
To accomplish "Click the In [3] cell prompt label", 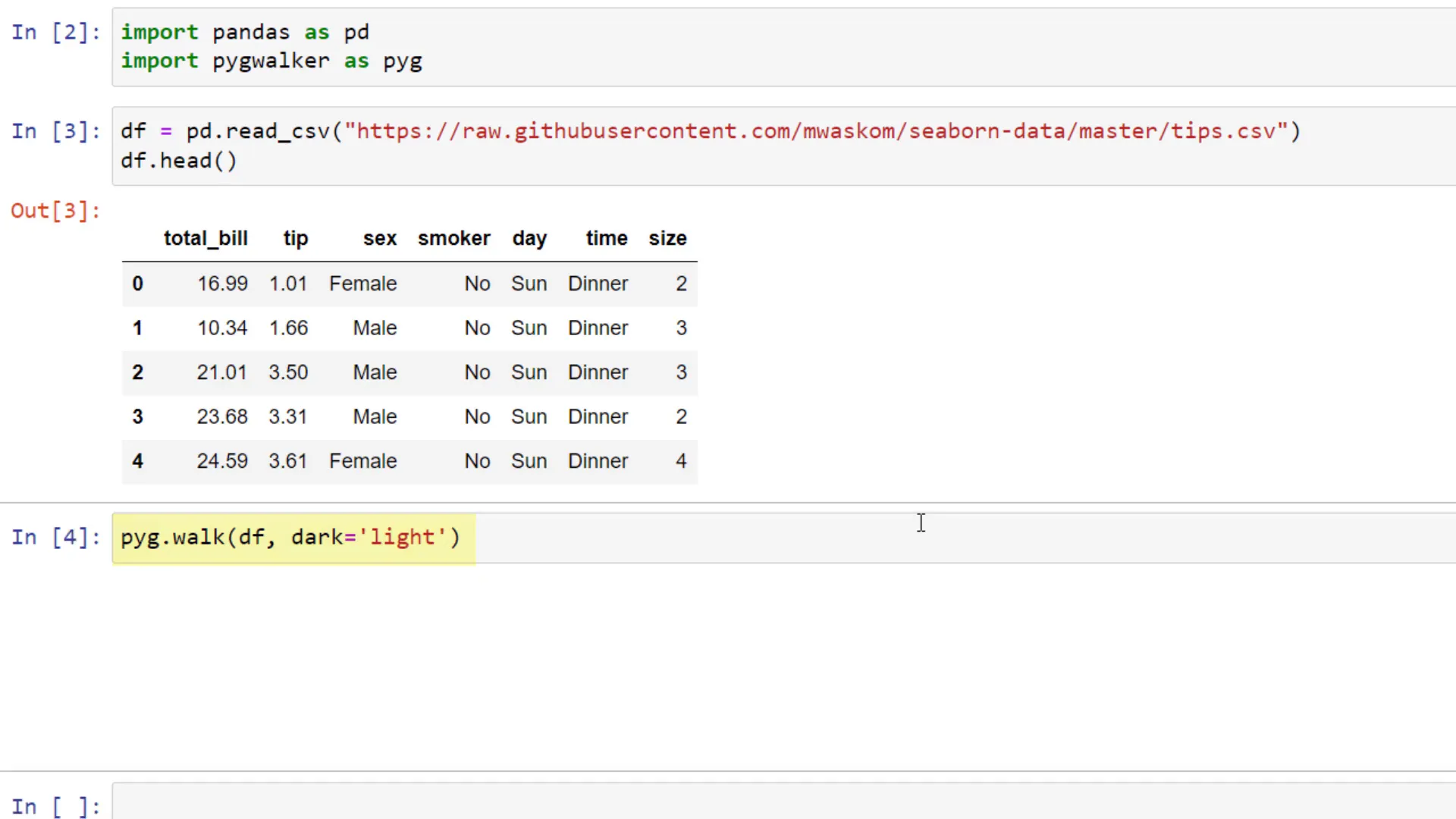I will [55, 130].
